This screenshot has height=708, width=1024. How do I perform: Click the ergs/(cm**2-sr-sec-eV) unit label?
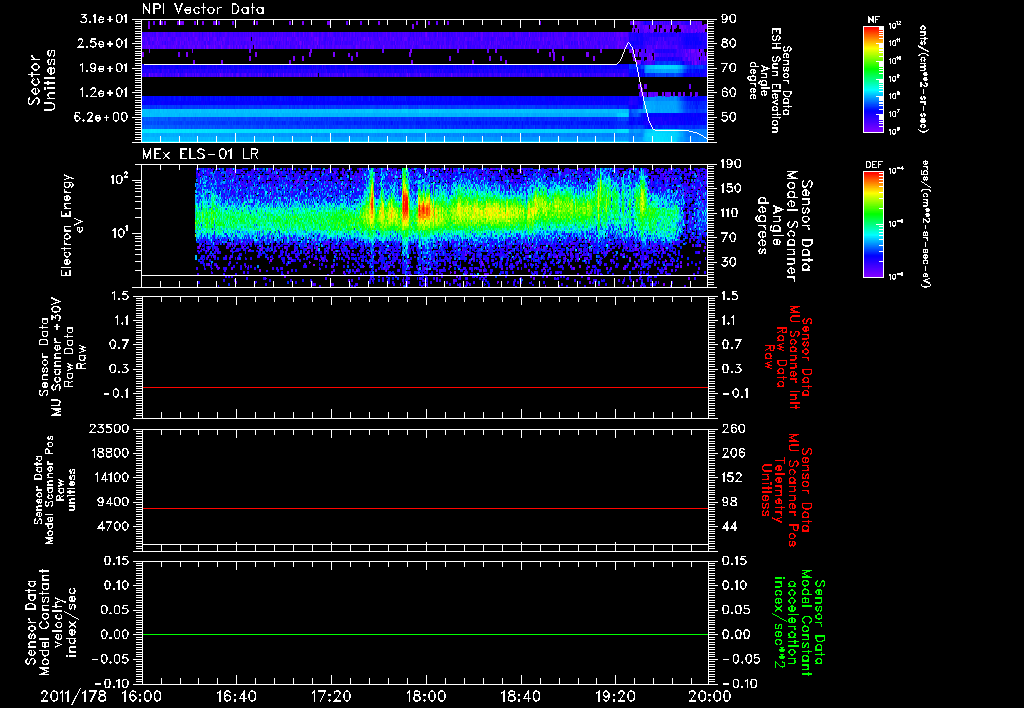tap(925, 224)
